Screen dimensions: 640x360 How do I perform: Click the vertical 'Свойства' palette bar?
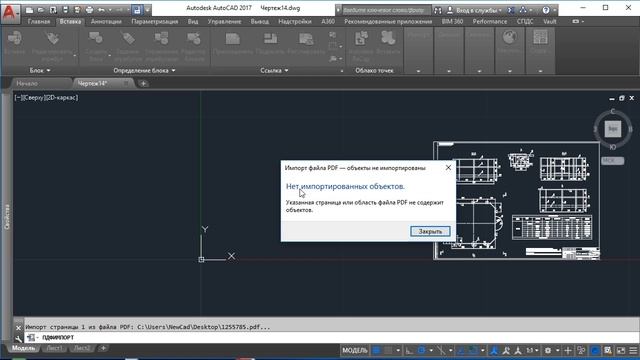7,216
